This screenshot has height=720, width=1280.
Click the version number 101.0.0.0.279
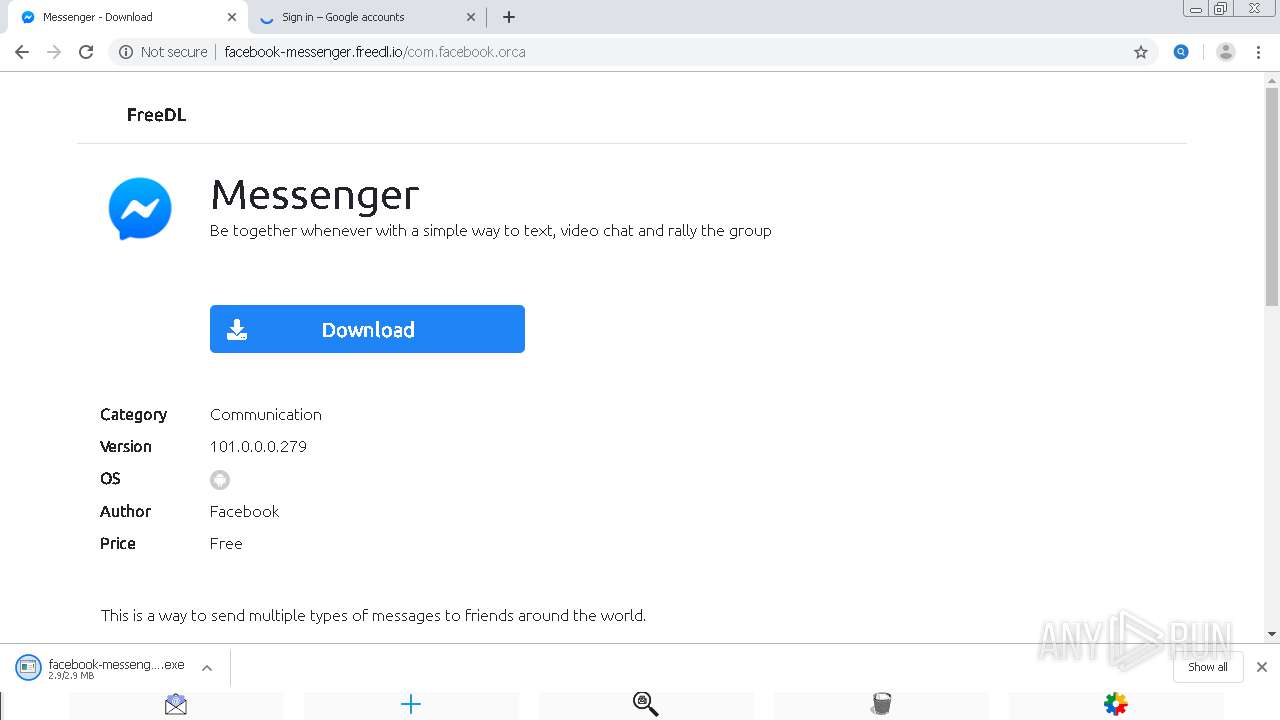click(x=258, y=447)
